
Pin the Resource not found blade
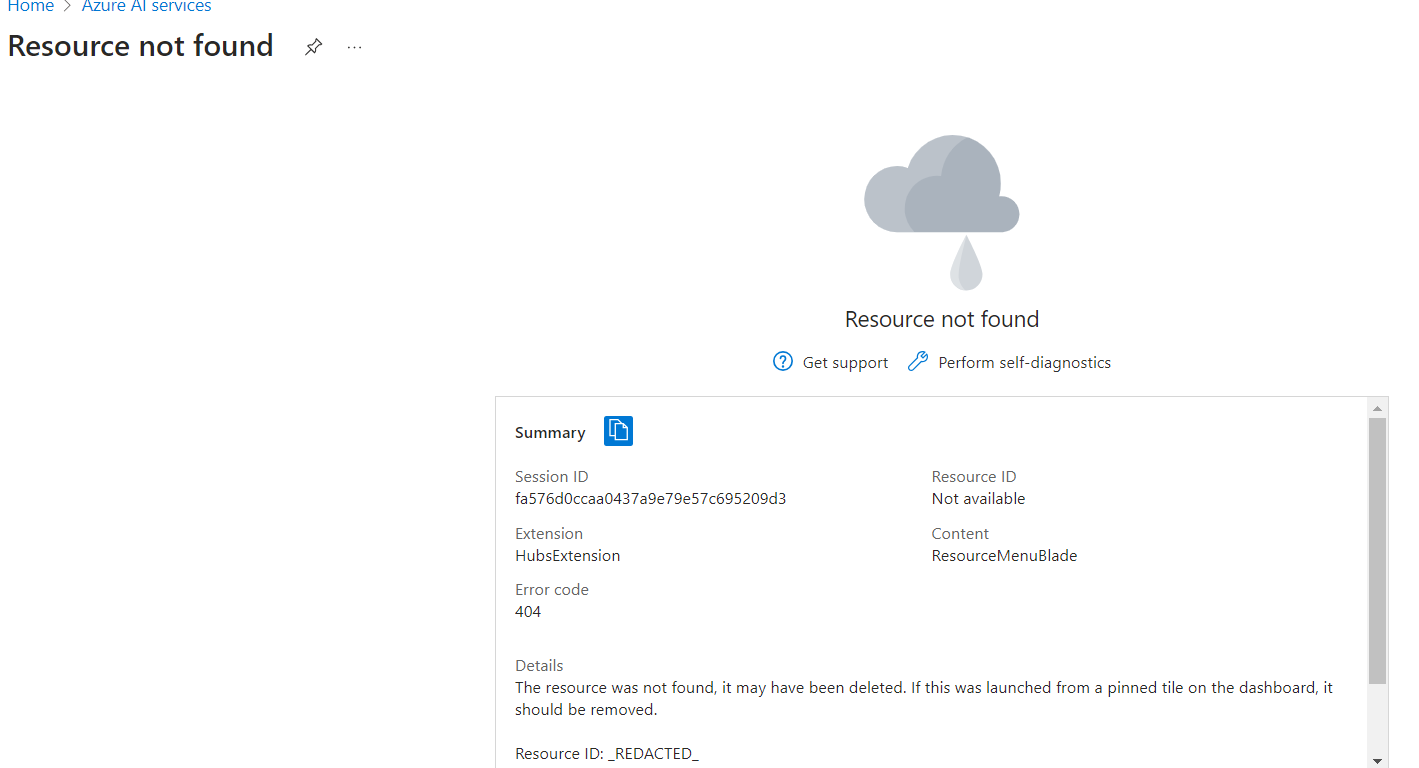pyautogui.click(x=314, y=47)
